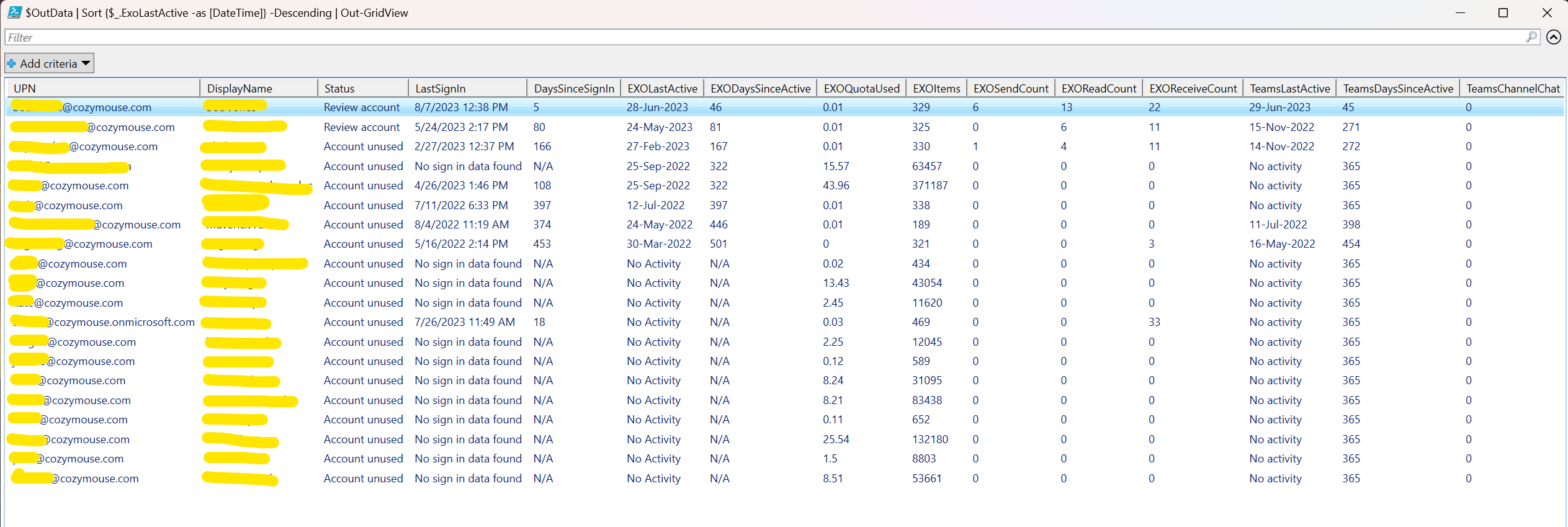This screenshot has height=527, width=1568.
Task: Sort by the DisplayName column header
Action: coord(259,88)
